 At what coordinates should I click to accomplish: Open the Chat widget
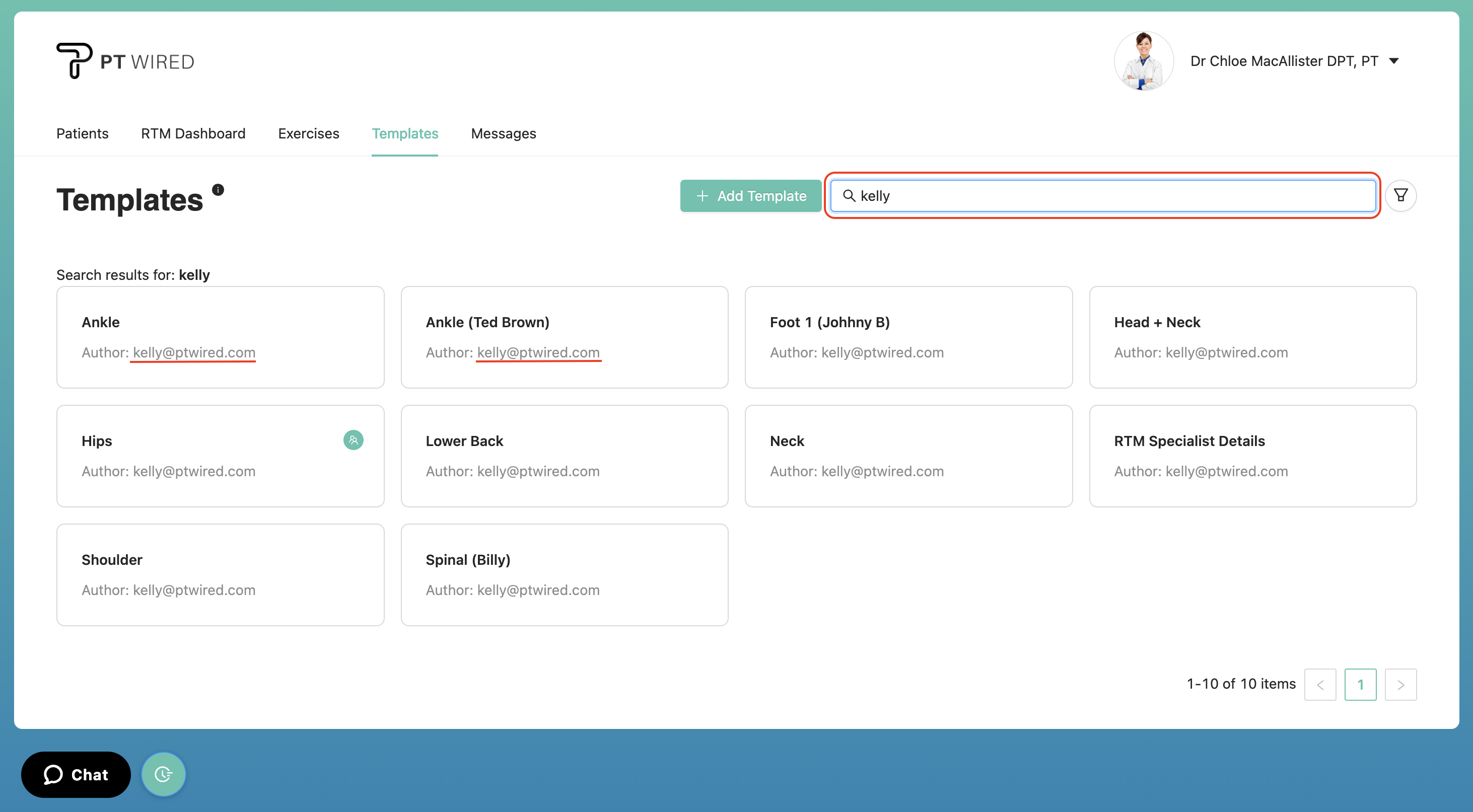(x=76, y=774)
